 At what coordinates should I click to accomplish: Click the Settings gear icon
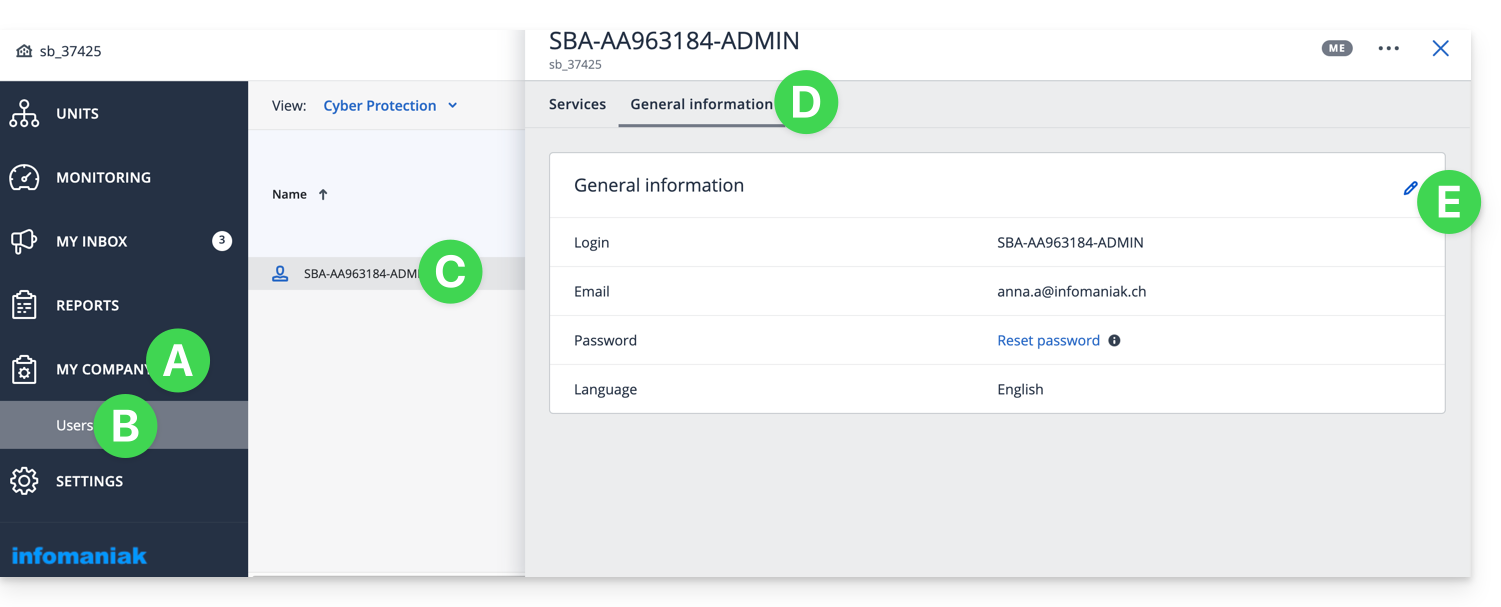(24, 481)
